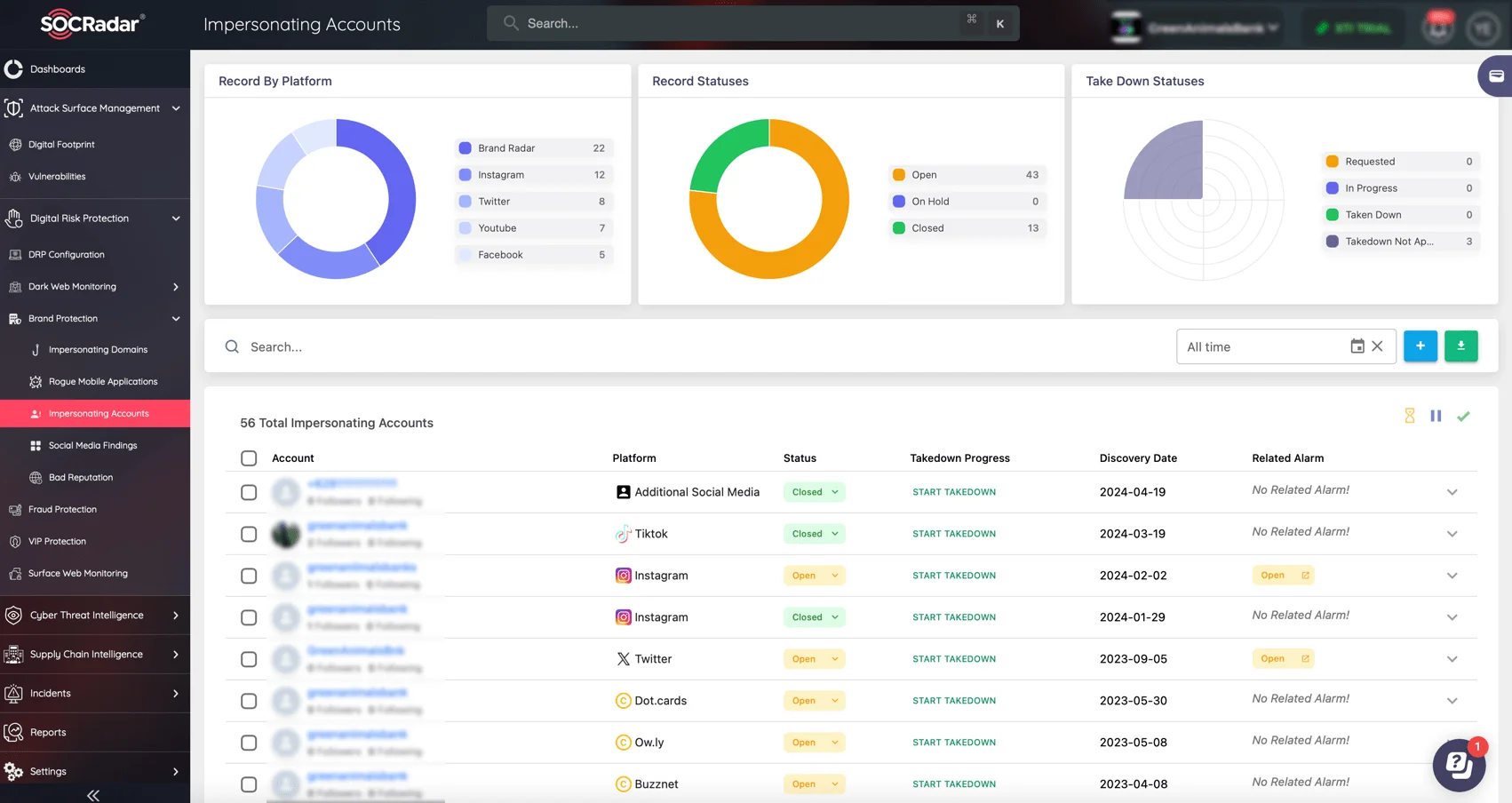This screenshot has width=1512, height=803.
Task: Check the 2024-02-02 Instagram row checkbox
Action: coord(249,576)
